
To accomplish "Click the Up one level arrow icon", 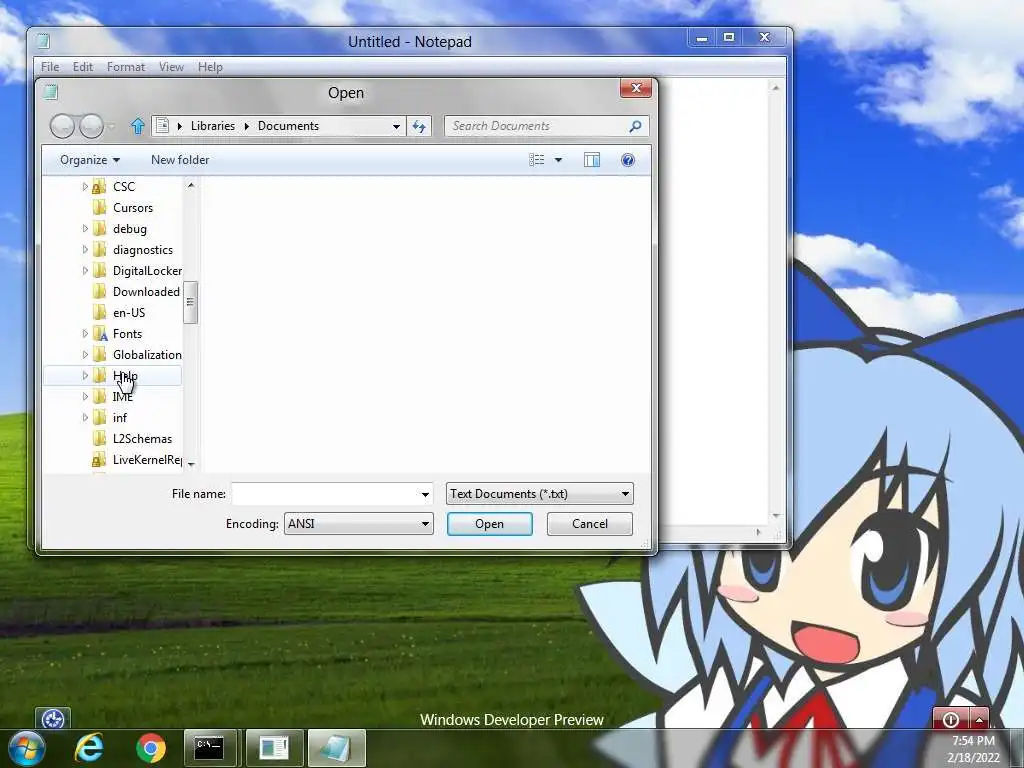I will click(x=137, y=126).
